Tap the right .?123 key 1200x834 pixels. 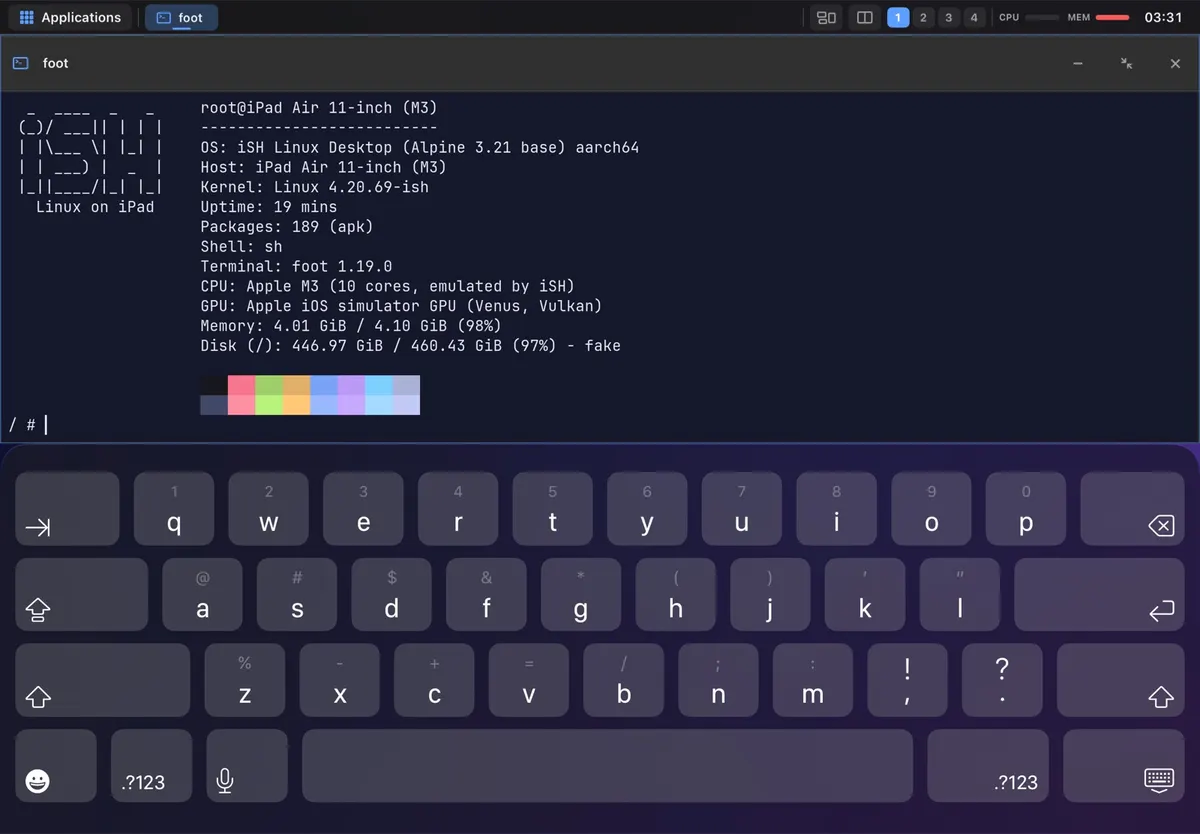988,766
